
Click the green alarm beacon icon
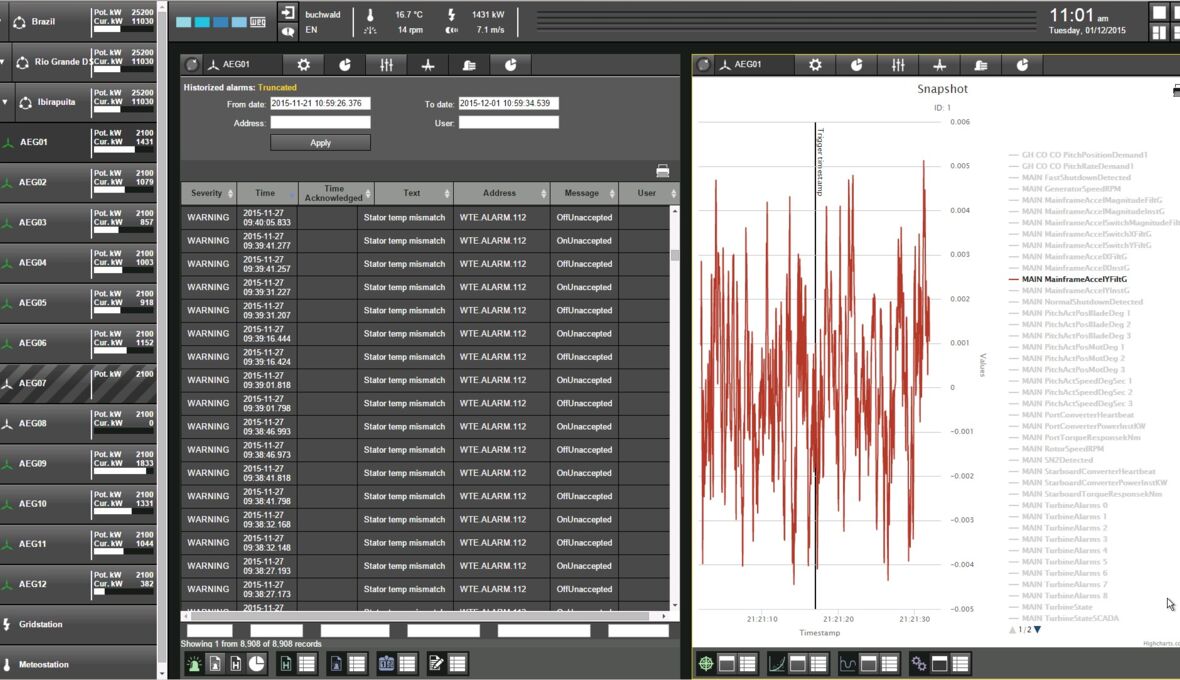coord(194,663)
